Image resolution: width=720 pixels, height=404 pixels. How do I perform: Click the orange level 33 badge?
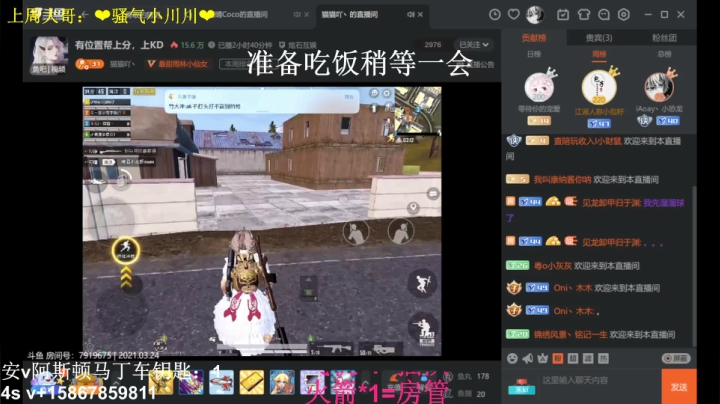pos(90,64)
